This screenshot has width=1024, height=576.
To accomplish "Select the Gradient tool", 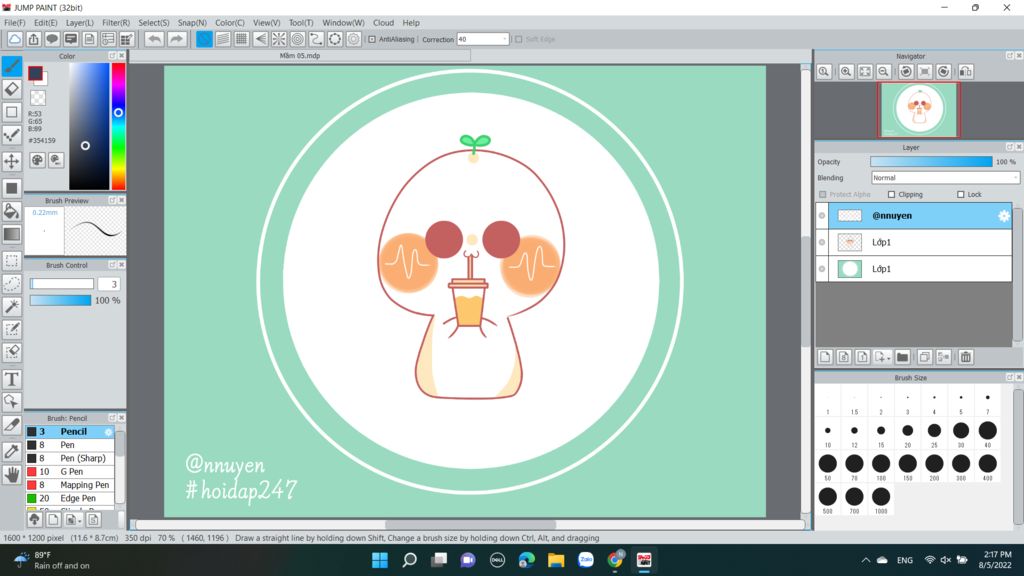I will coord(12,234).
